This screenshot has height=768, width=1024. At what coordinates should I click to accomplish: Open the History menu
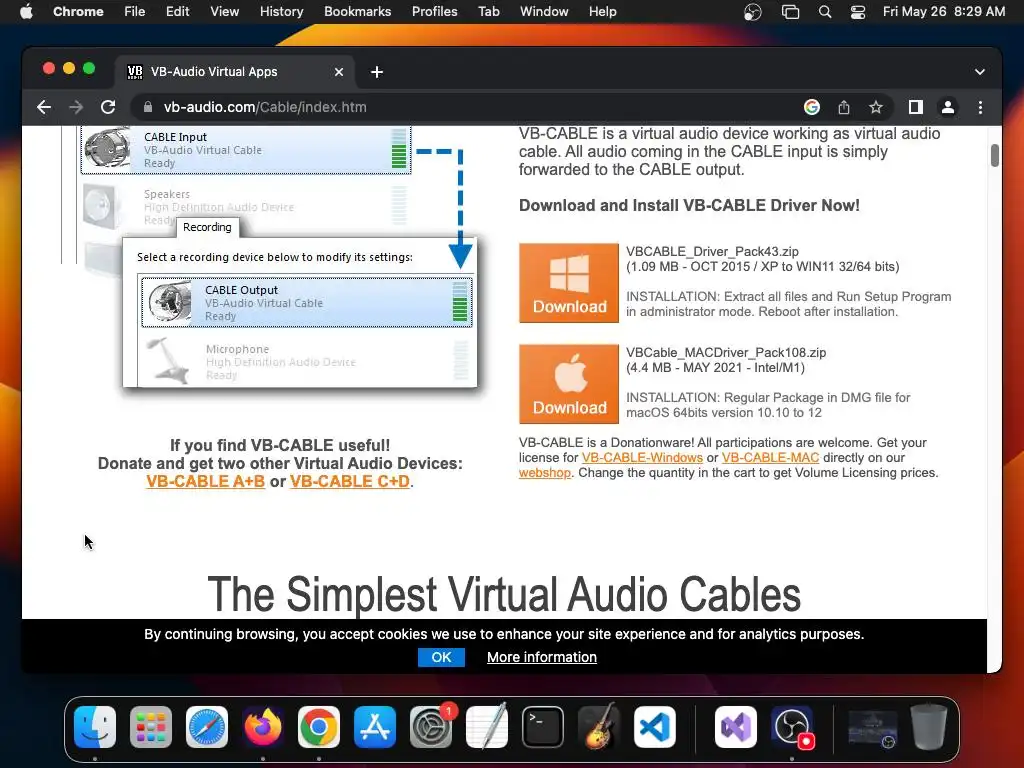tap(281, 11)
